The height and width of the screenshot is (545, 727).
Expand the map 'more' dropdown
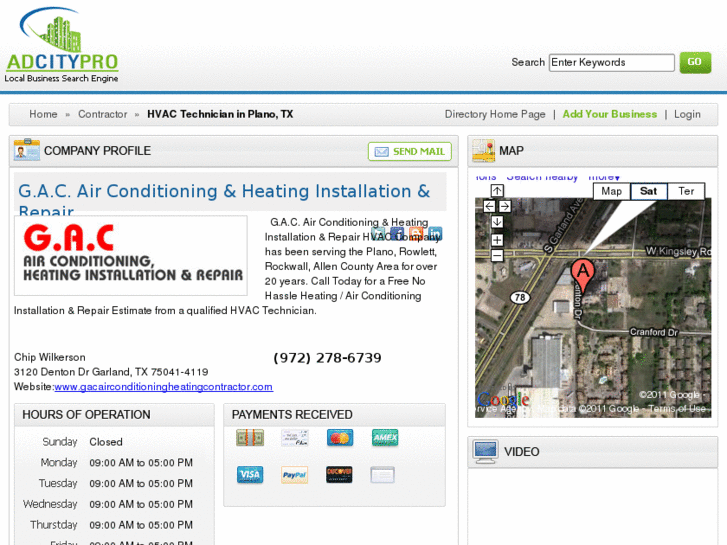tap(604, 177)
